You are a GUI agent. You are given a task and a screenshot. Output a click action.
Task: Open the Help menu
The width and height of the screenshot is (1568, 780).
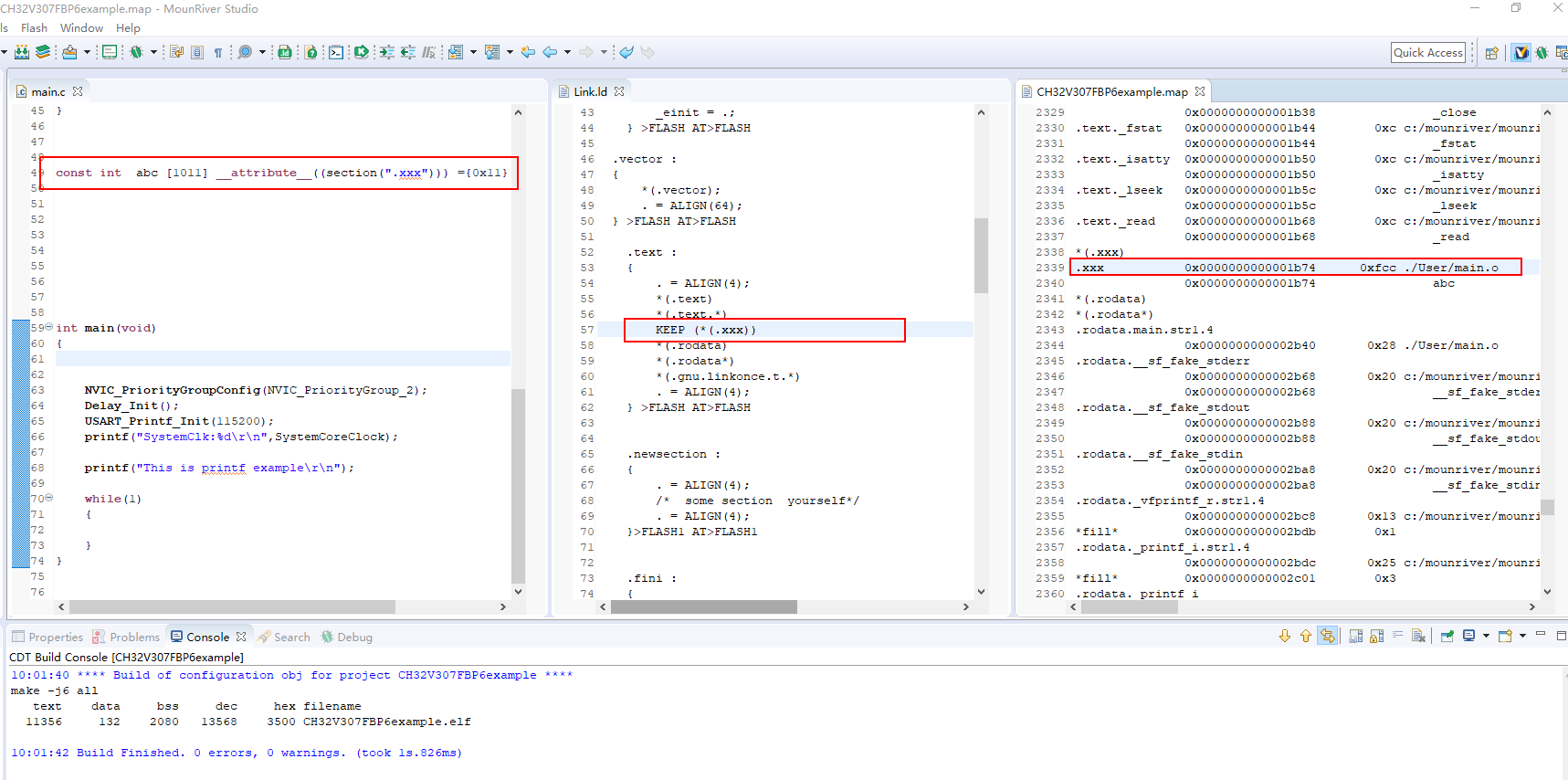pyautogui.click(x=128, y=28)
